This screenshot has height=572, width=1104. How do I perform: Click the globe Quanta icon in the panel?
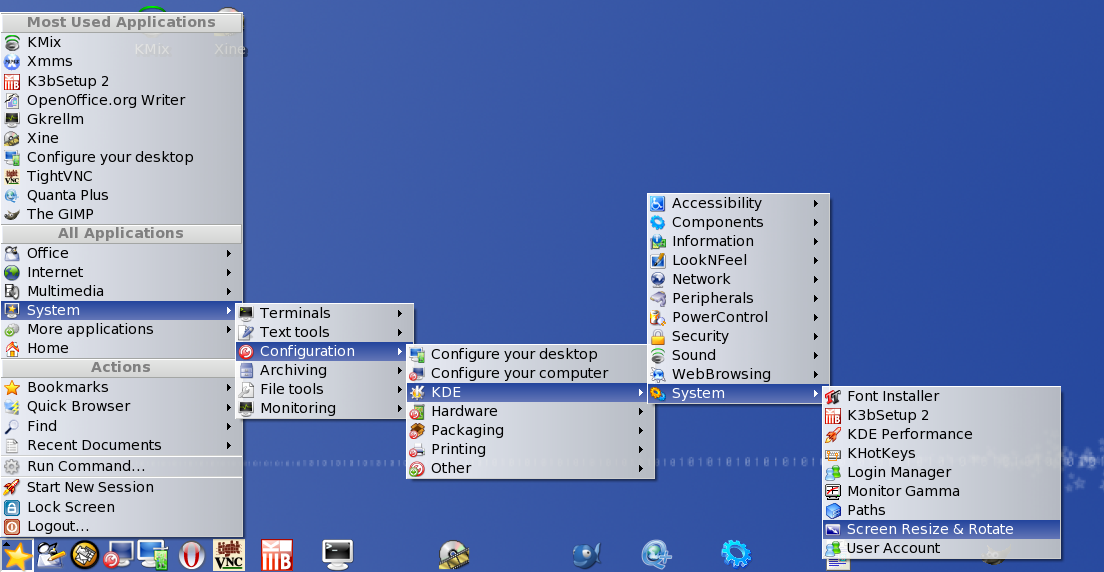[656, 555]
